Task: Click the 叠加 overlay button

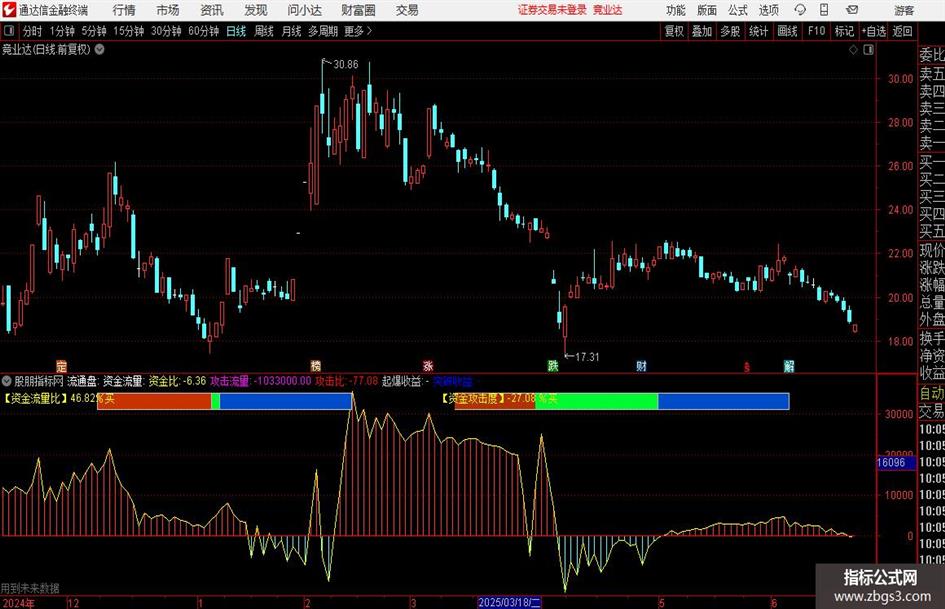Action: [x=702, y=31]
